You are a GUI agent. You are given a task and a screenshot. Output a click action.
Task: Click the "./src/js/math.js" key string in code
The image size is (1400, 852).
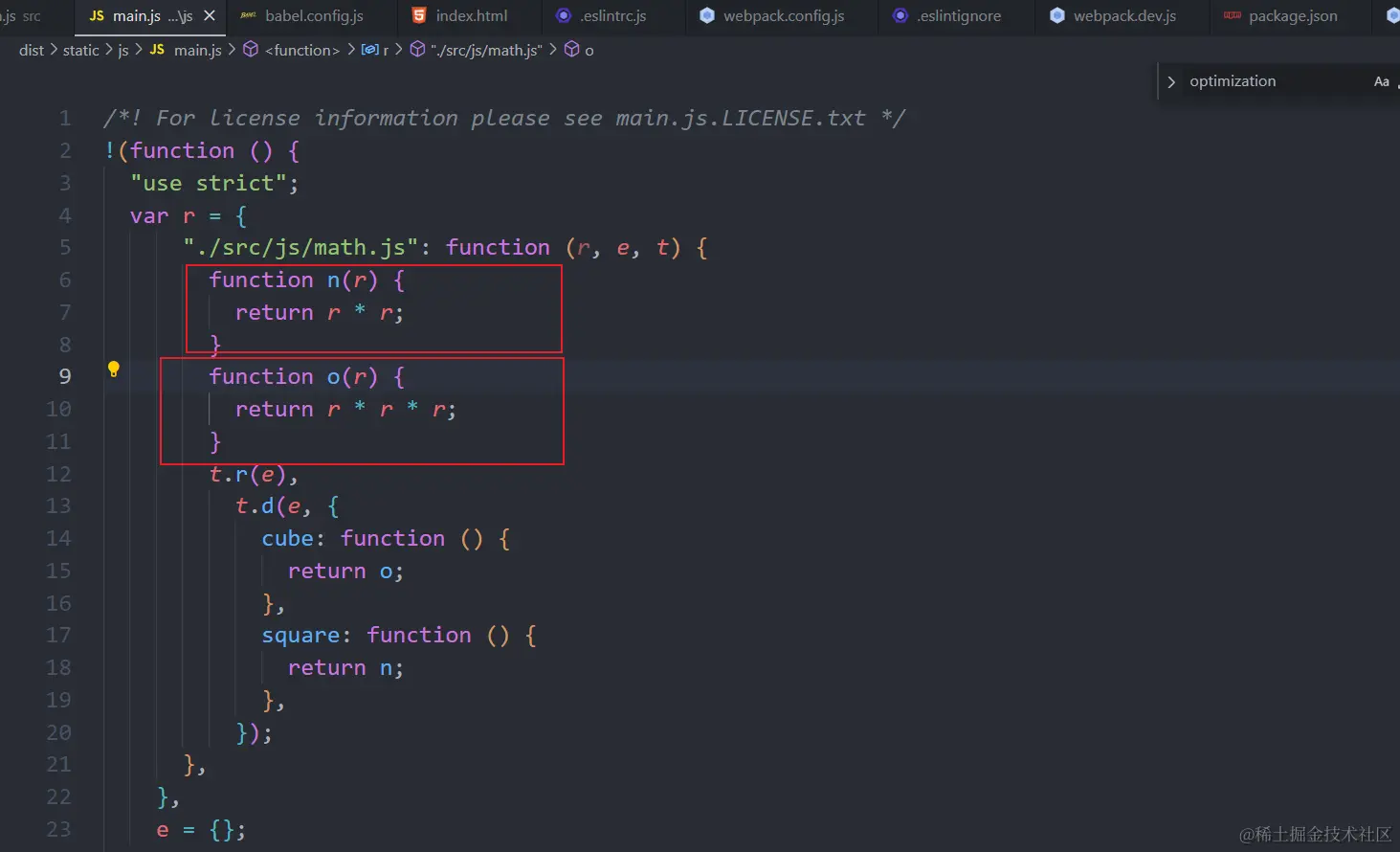pos(300,248)
